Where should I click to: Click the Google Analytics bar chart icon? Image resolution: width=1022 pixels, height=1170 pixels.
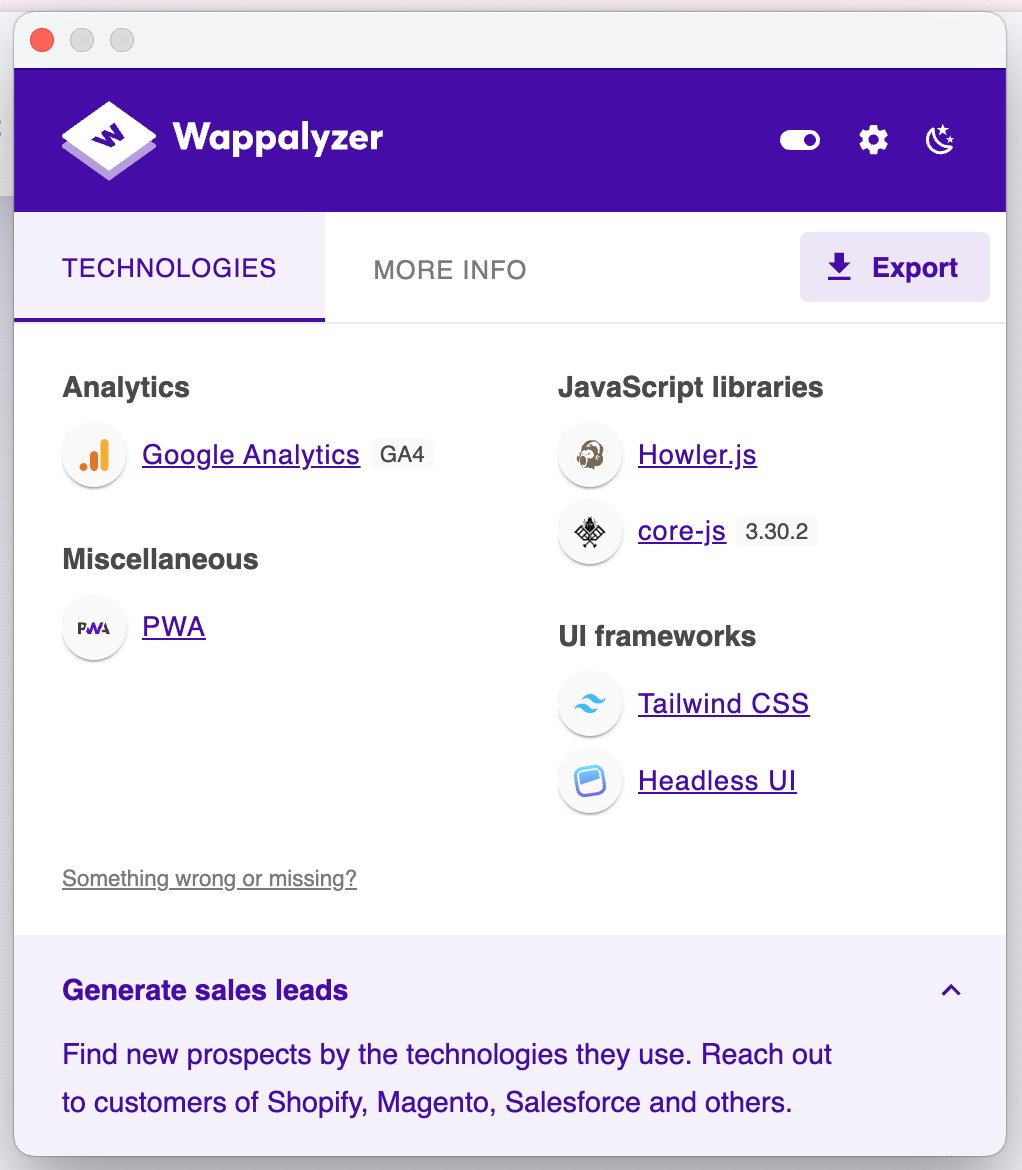[94, 455]
